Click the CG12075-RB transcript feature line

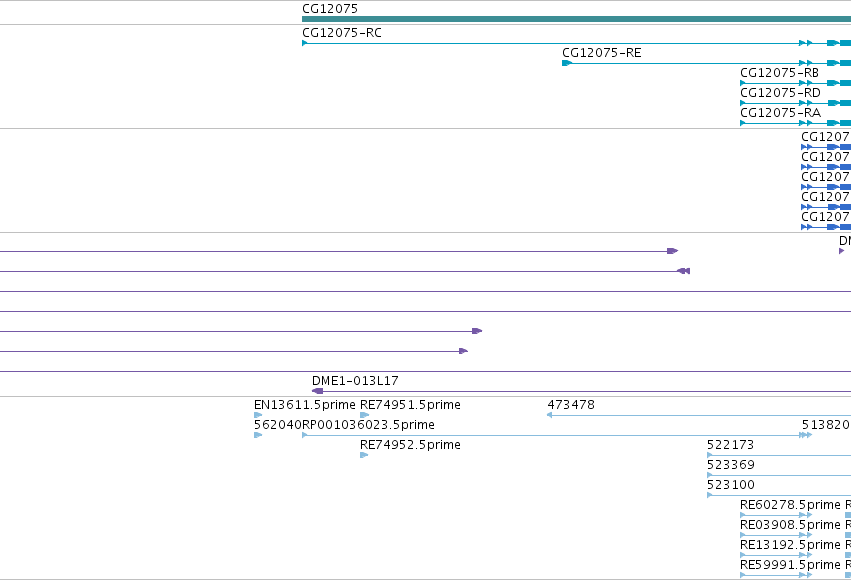(x=796, y=83)
